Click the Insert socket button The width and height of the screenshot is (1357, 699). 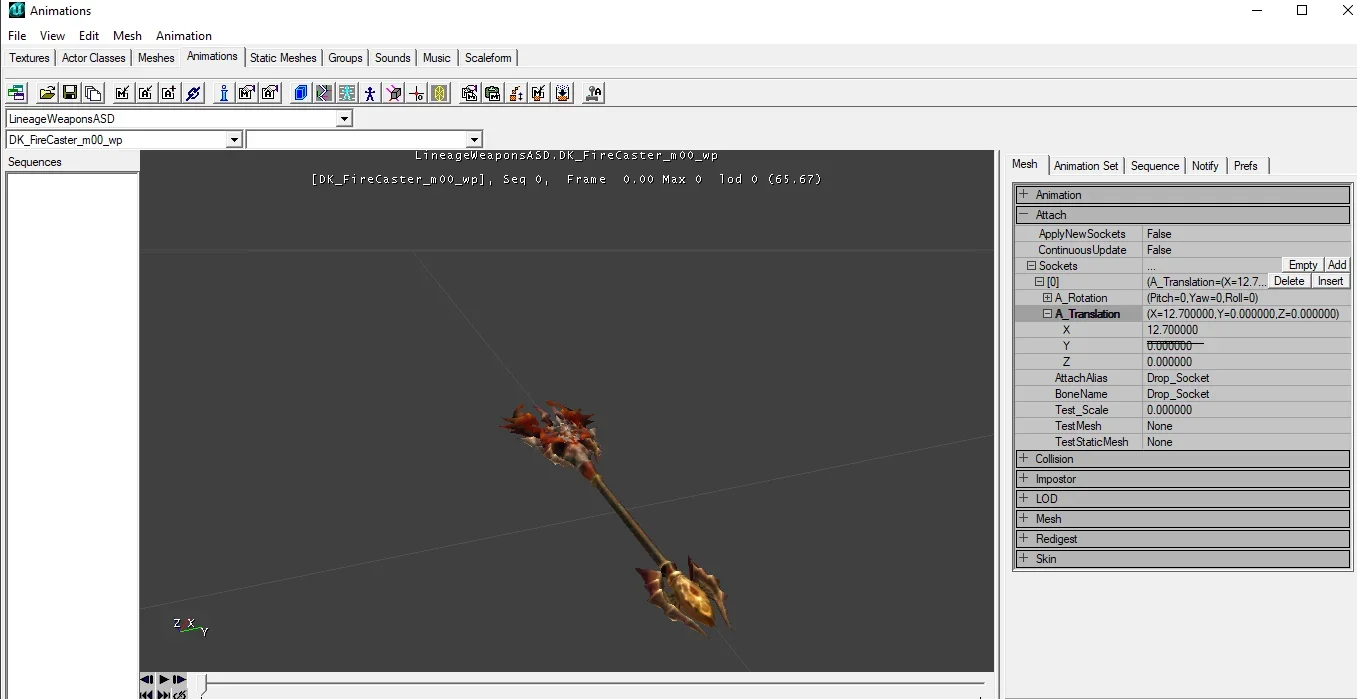click(1331, 281)
